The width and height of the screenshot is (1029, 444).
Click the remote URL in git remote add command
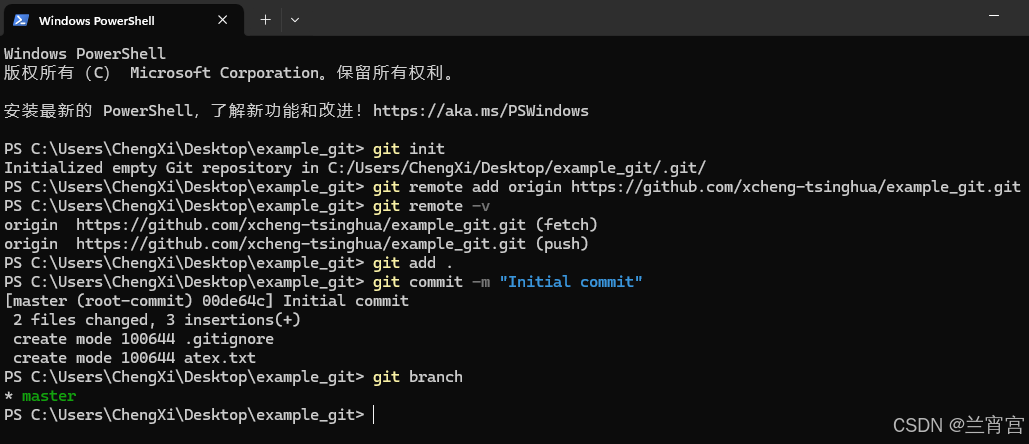tap(795, 187)
